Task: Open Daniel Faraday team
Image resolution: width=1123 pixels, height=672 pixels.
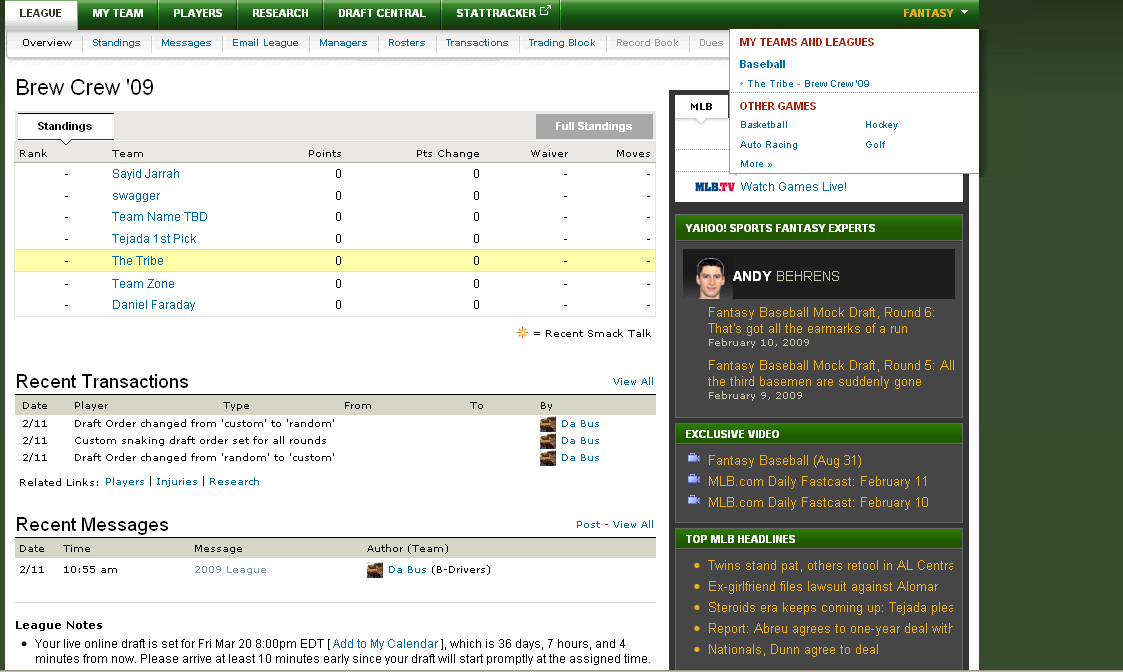Action: [x=153, y=304]
